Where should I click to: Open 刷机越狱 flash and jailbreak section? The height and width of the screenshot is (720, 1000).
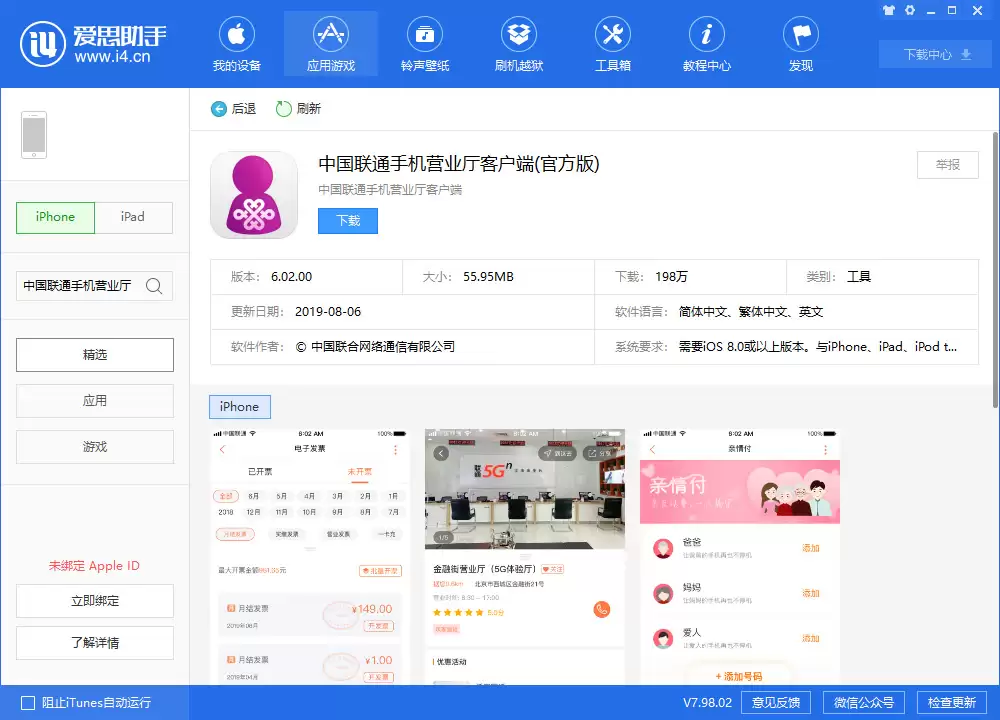[x=518, y=45]
